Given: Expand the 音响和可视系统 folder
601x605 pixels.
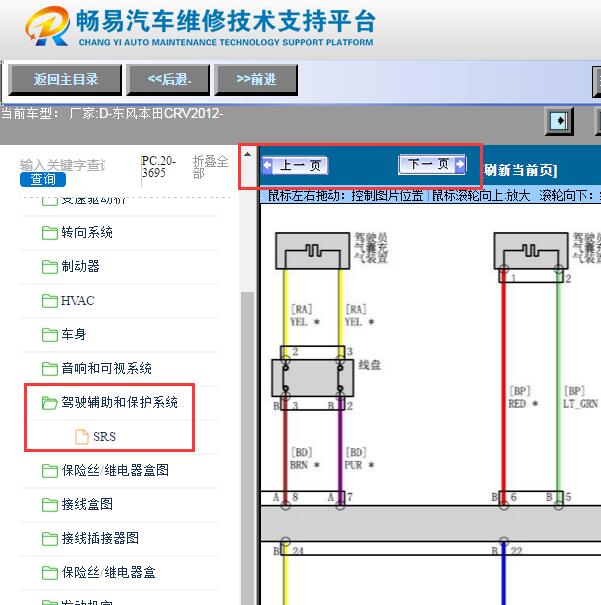Looking at the screenshot, I should tap(106, 368).
